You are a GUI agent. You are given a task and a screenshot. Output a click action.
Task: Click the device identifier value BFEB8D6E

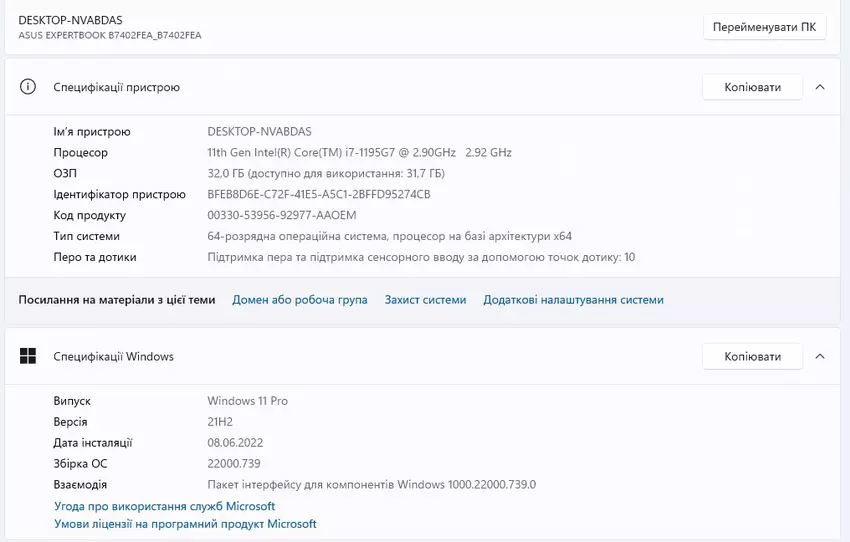click(x=318, y=194)
